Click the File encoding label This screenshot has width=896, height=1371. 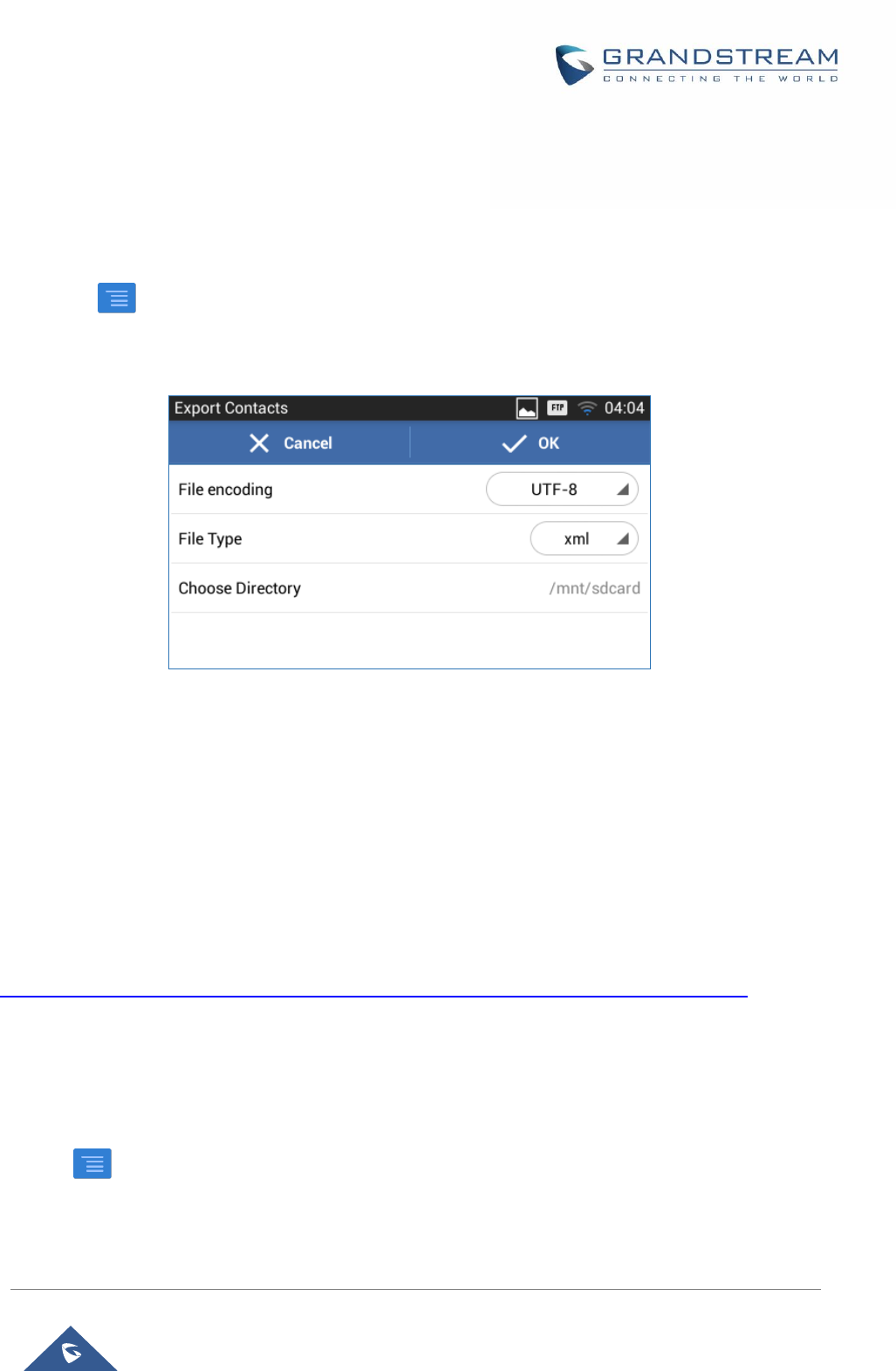click(x=225, y=490)
